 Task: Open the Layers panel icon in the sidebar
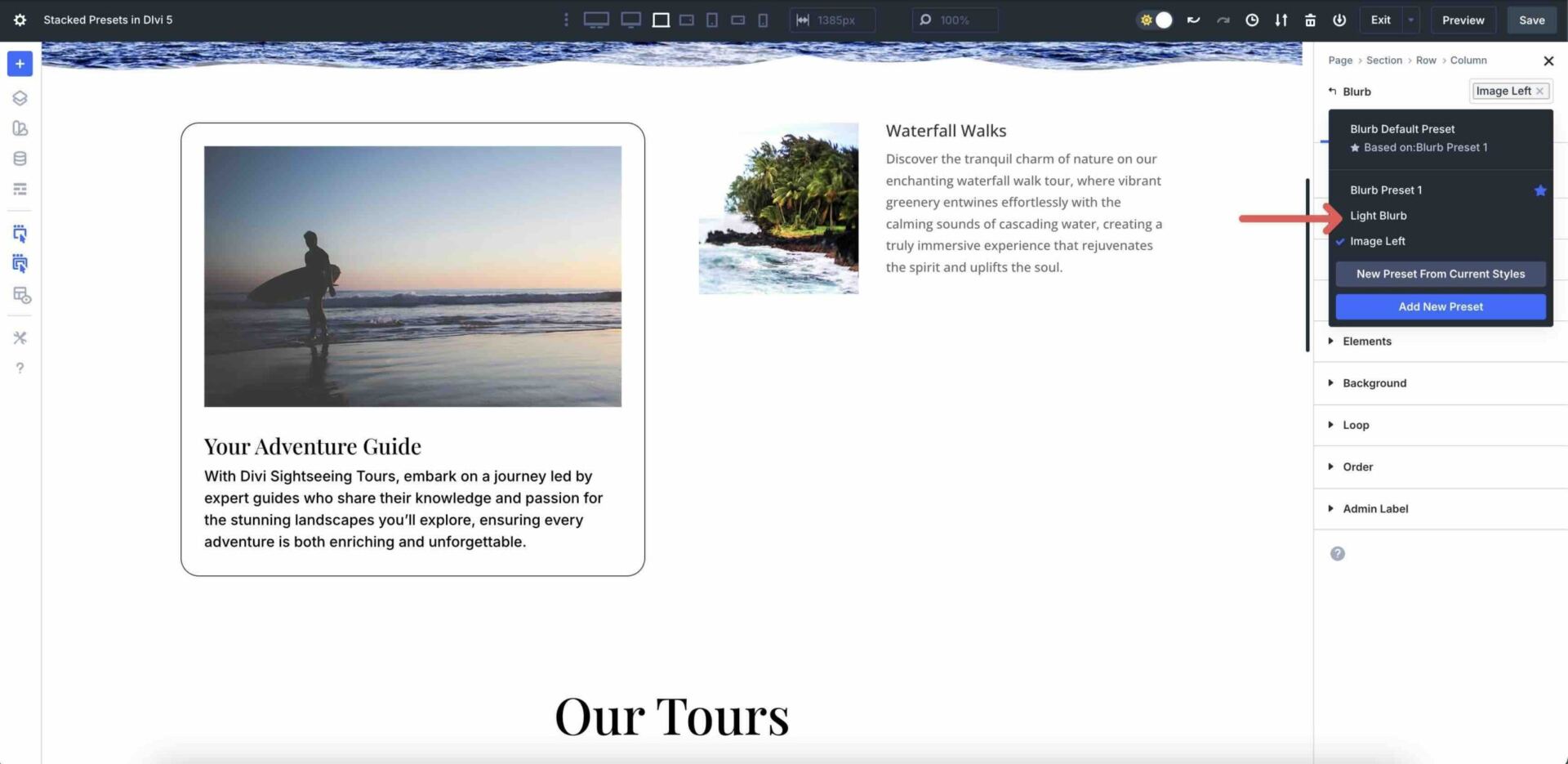click(x=20, y=97)
